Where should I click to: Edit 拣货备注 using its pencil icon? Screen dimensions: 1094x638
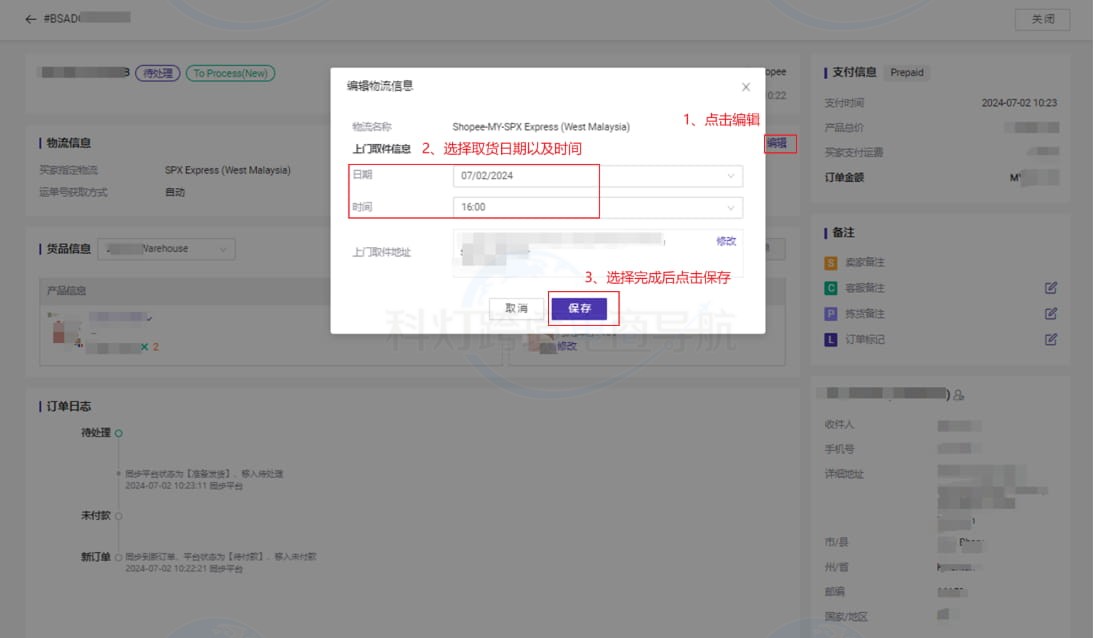tap(1050, 313)
